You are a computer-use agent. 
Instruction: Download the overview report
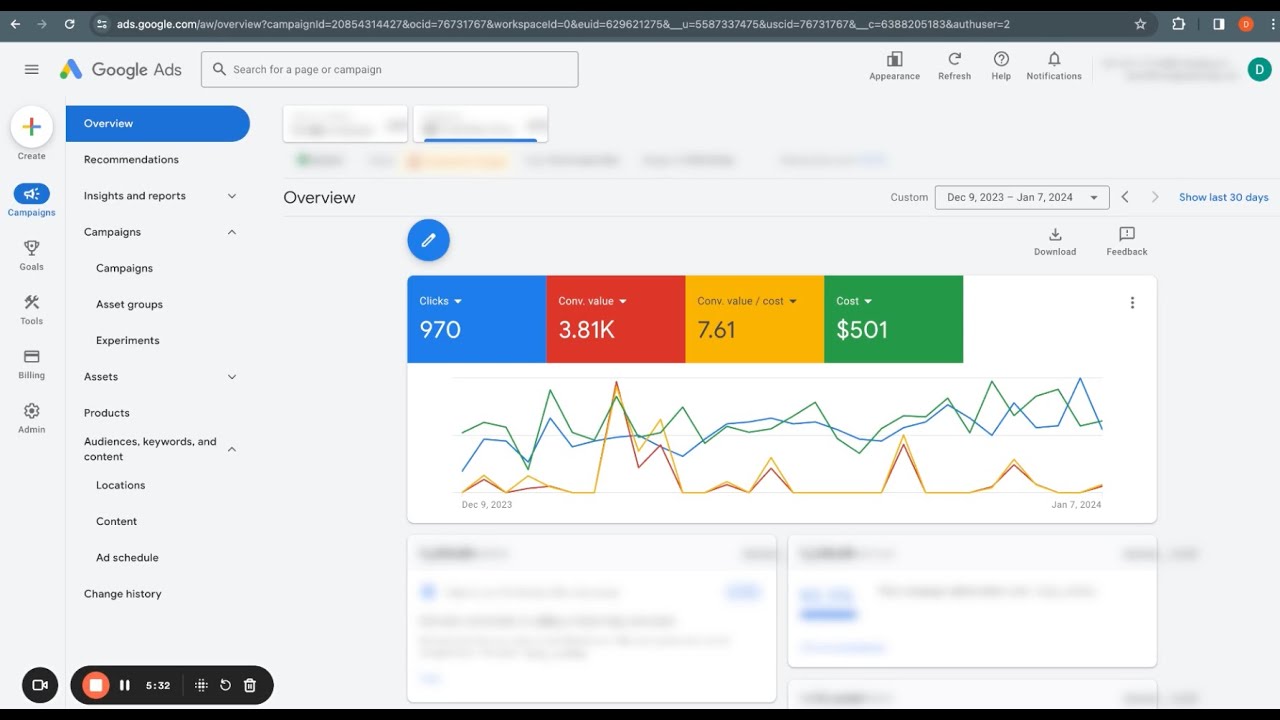pos(1055,241)
